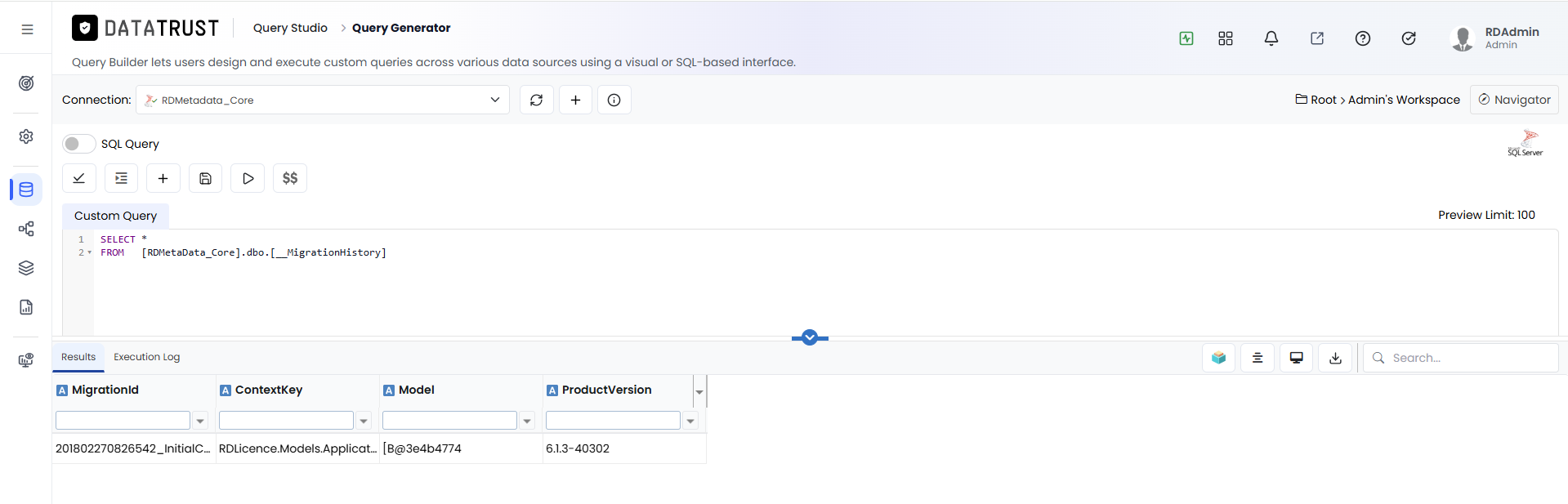Select the Custom Query tab
Screen dimensions: 1568x504
115,216
